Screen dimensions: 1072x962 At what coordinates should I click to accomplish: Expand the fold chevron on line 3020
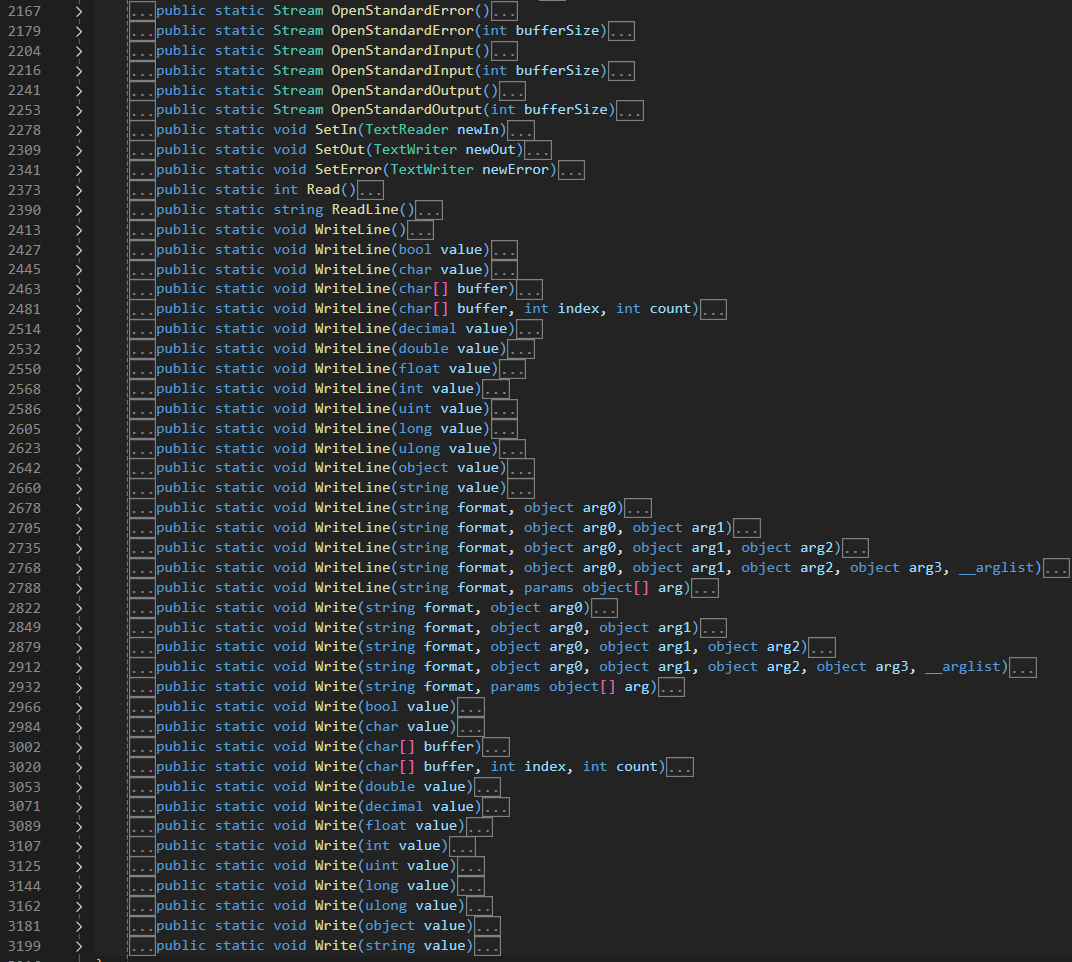(79, 767)
